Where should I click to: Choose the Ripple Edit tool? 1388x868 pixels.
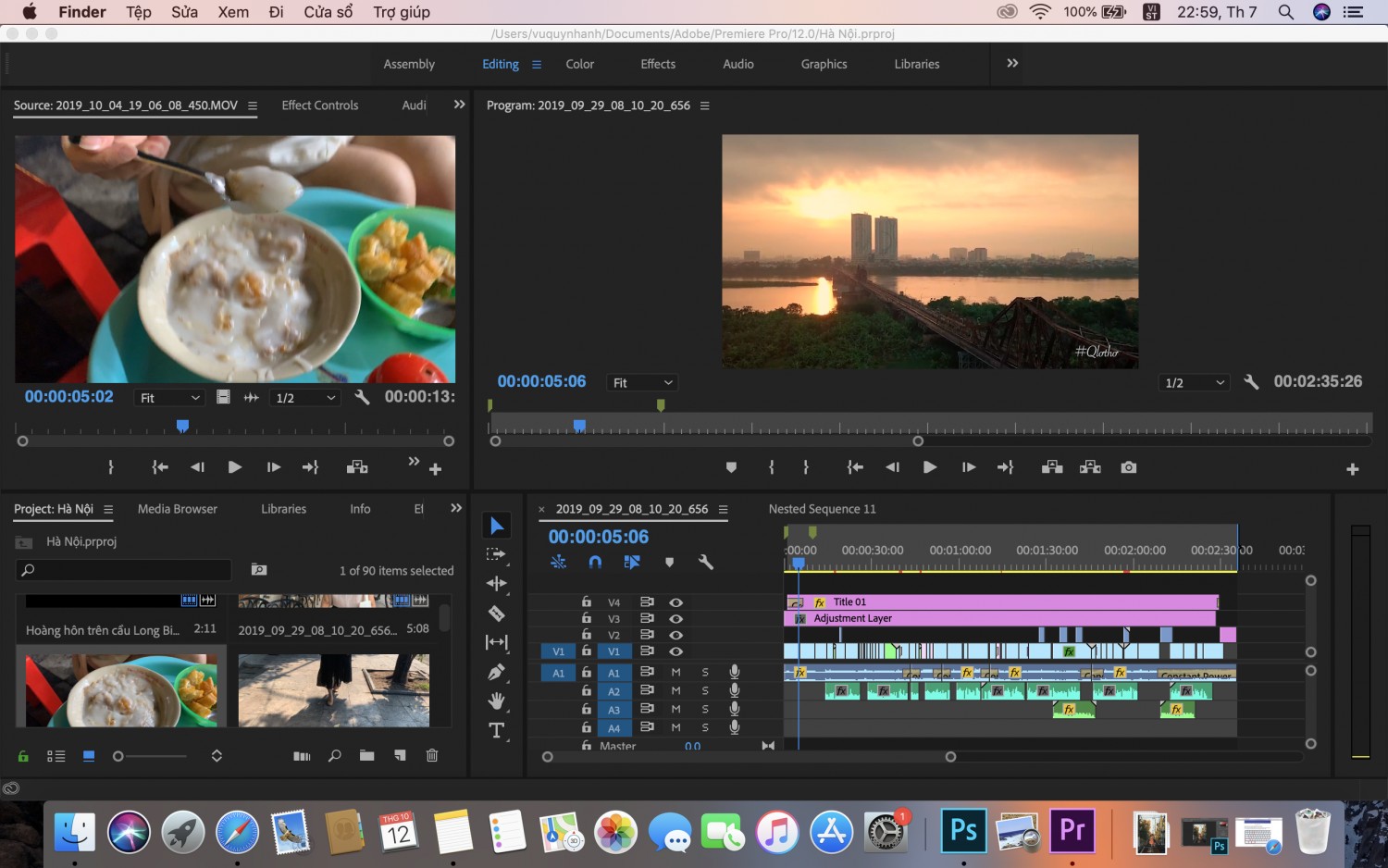click(496, 584)
